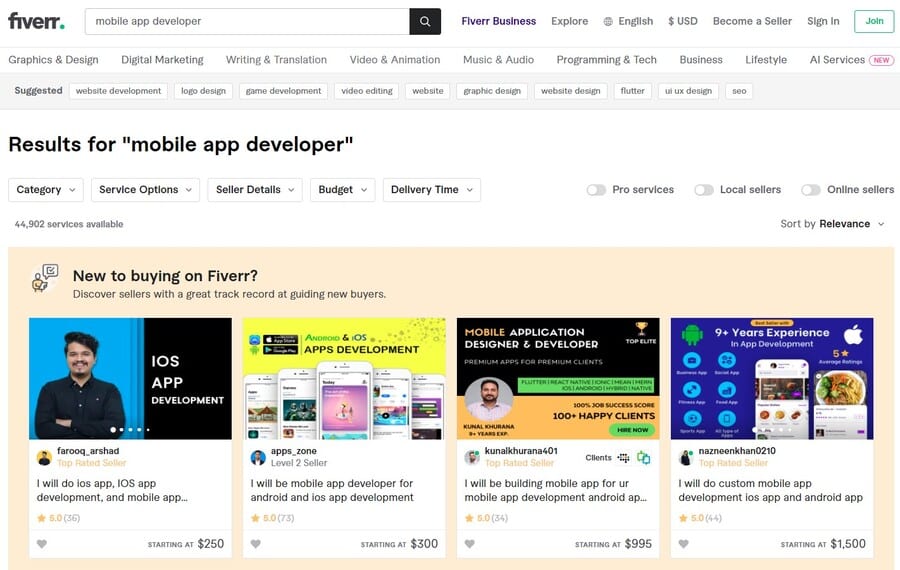This screenshot has height=570, width=900.
Task: Click the NEW badge next to AI Services
Action: [881, 60]
